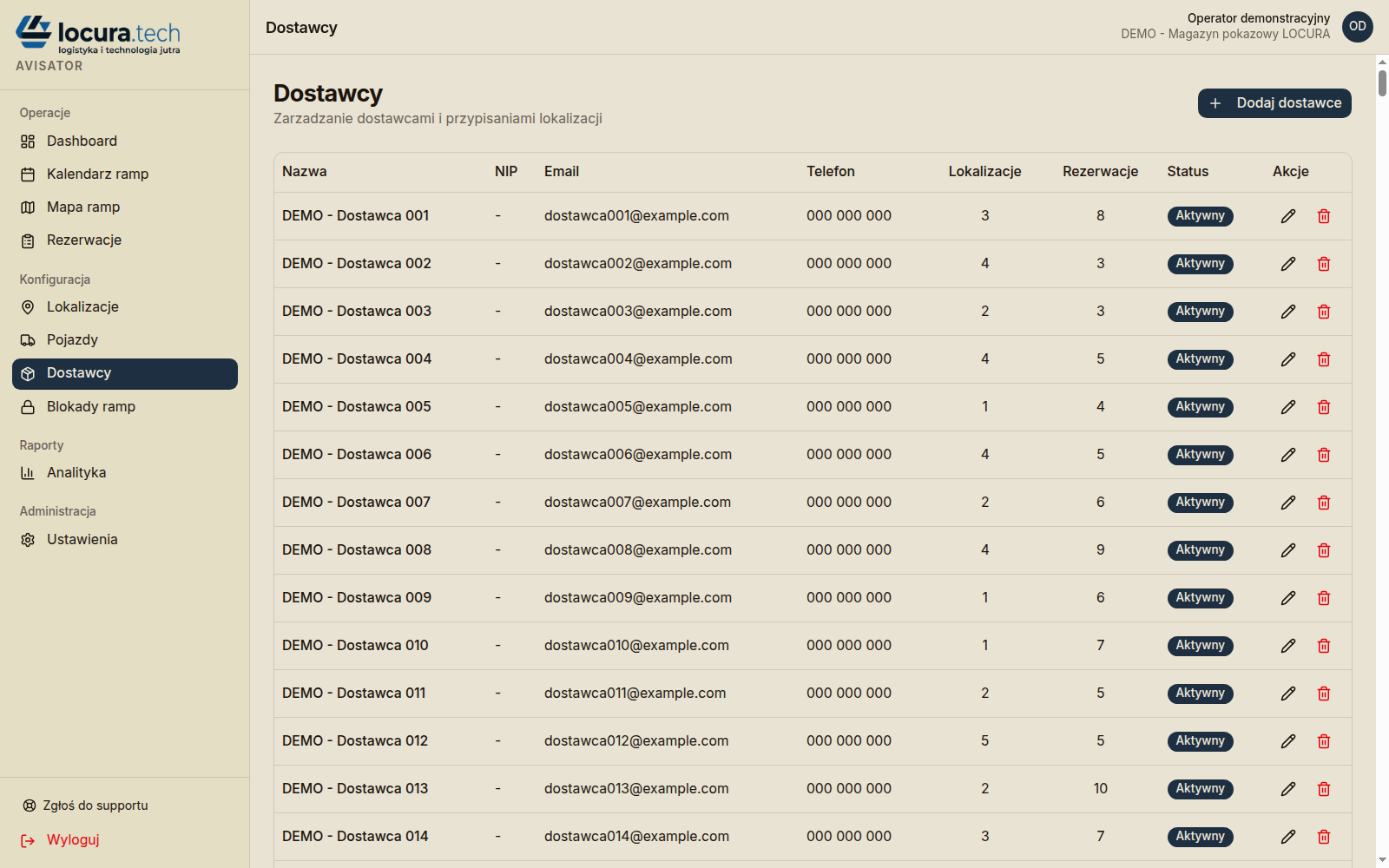Log out with Wyloguj
The width and height of the screenshot is (1389, 868).
click(61, 840)
